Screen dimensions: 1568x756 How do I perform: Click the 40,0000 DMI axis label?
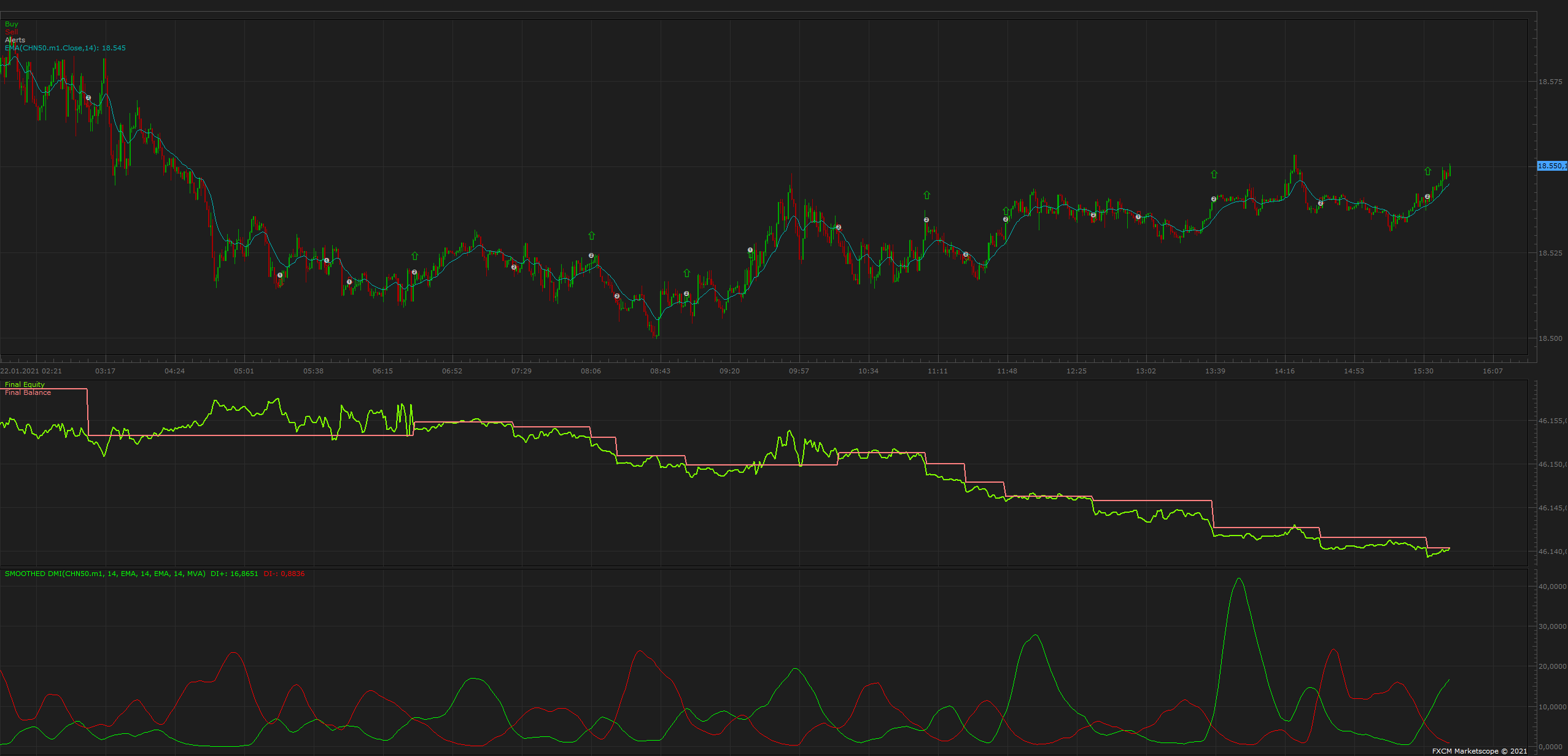tap(1553, 586)
